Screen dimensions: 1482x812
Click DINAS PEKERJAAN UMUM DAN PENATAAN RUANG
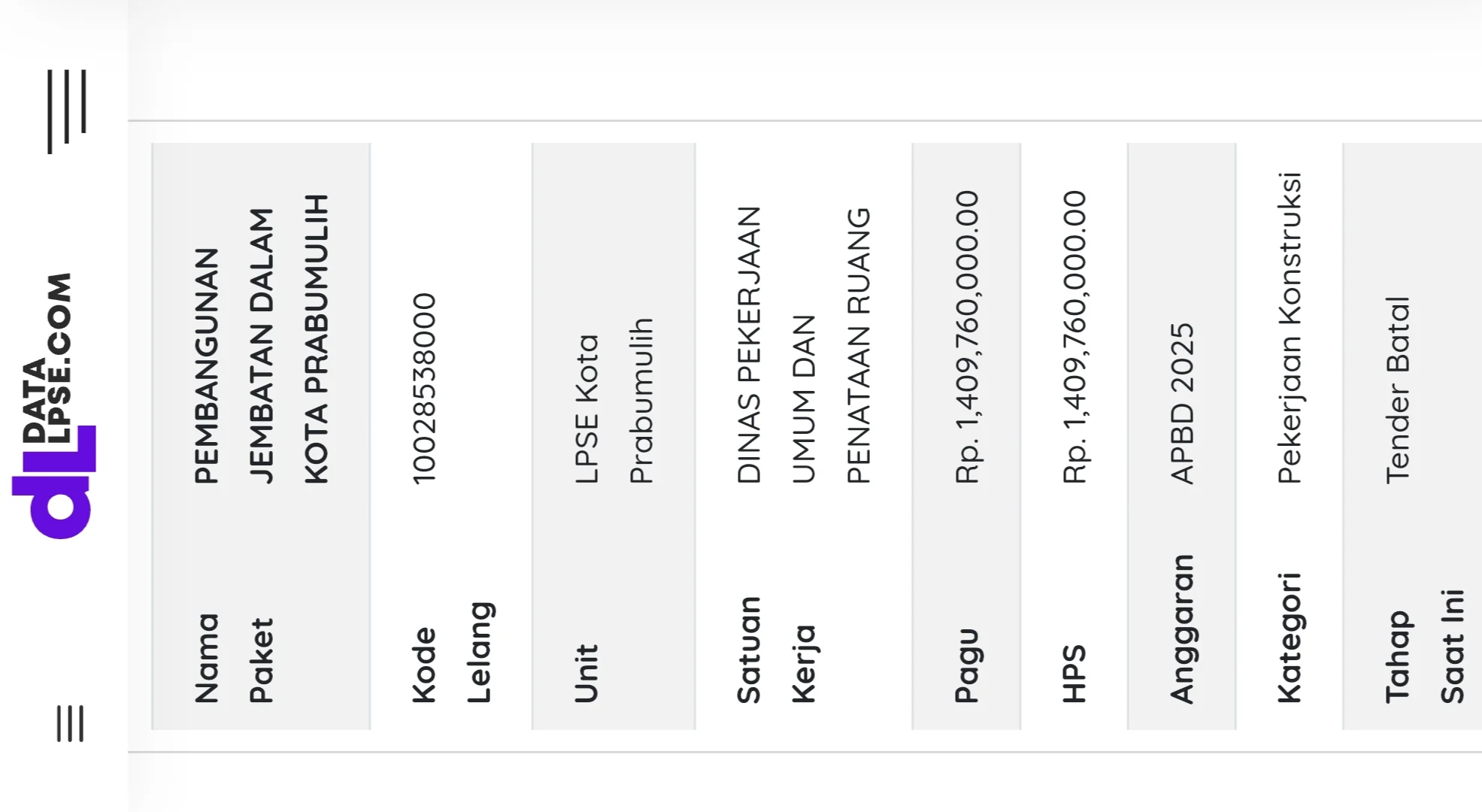(803, 345)
